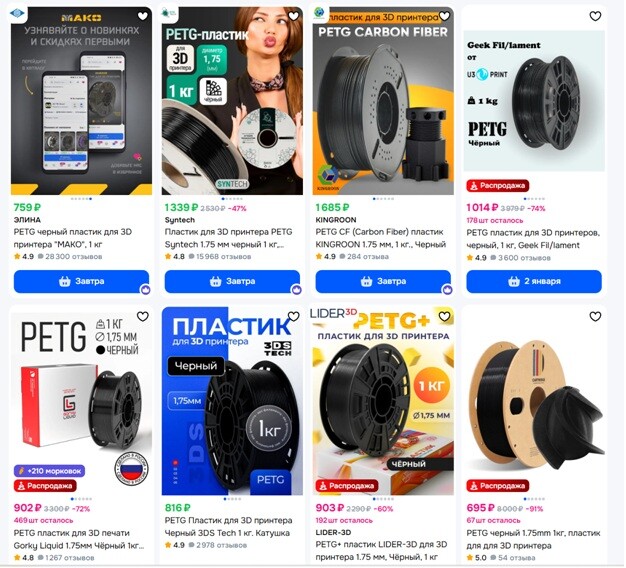Open LIDER-3D PETG+ product title link
626x568 pixels.
pyautogui.click(x=381, y=551)
